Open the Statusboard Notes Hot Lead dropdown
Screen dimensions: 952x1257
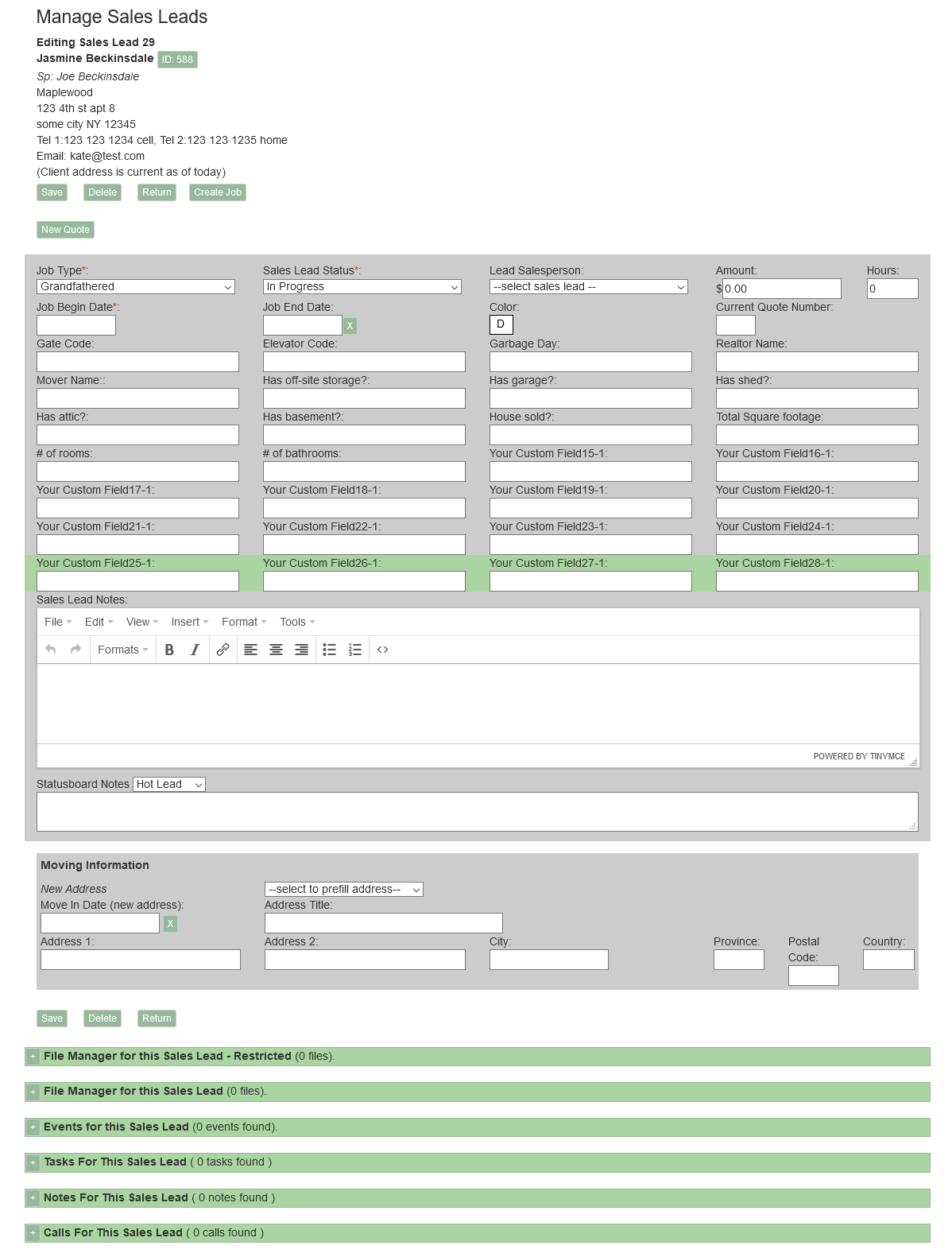[x=169, y=784]
